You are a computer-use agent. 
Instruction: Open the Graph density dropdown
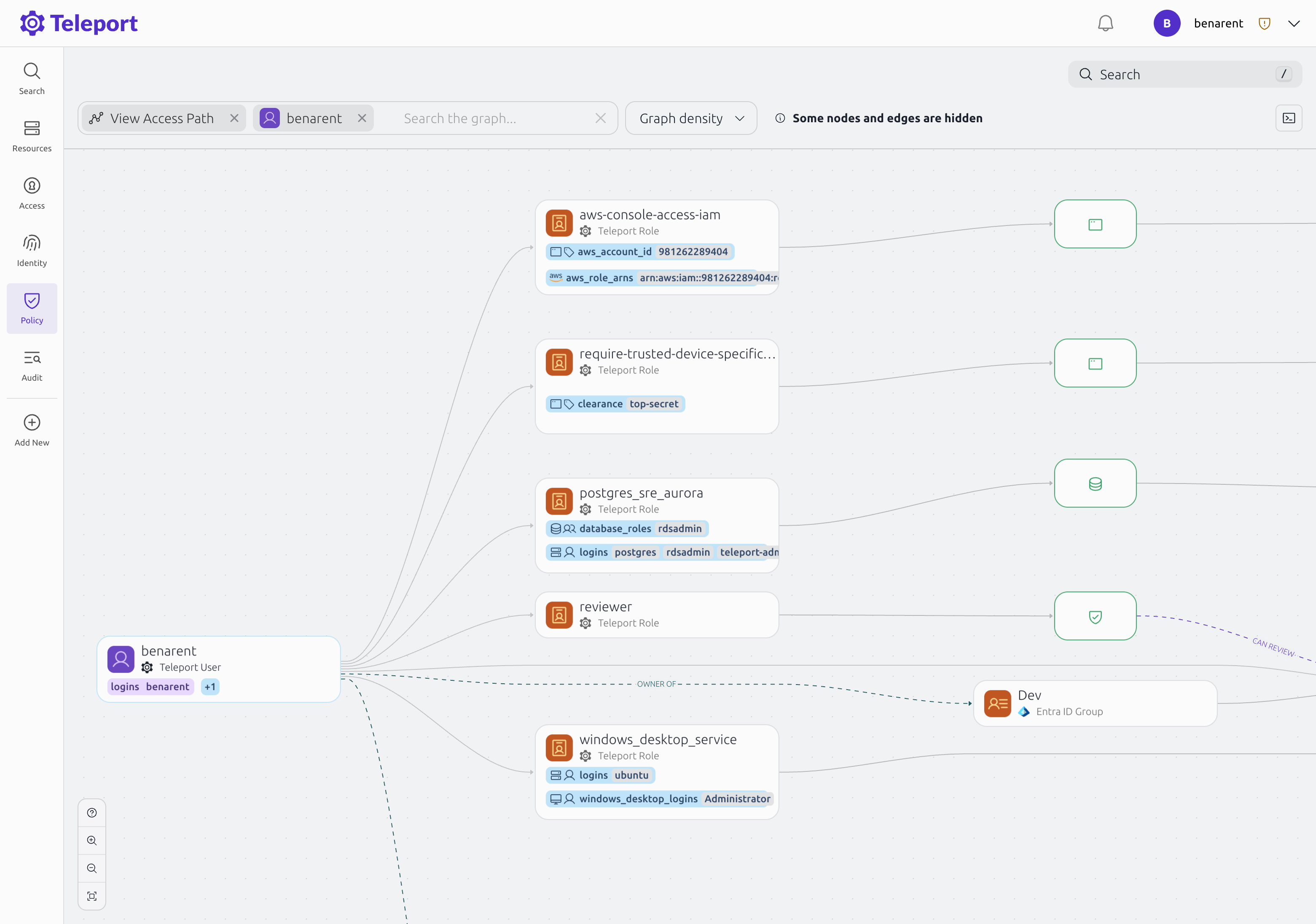point(691,118)
